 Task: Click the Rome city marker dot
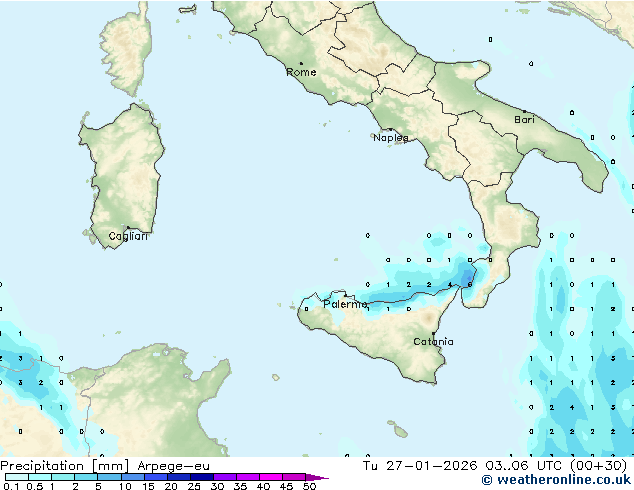(301, 63)
